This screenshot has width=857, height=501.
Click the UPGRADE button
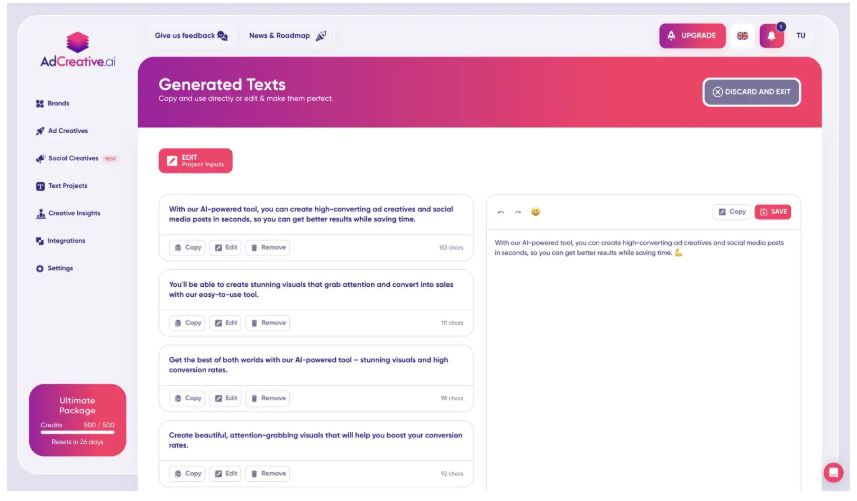click(x=692, y=36)
